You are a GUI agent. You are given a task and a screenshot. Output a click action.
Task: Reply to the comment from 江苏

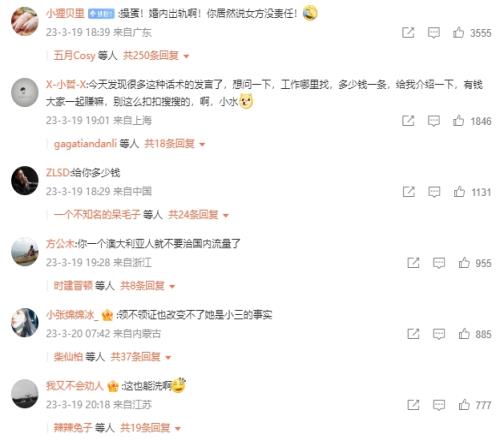(x=439, y=405)
